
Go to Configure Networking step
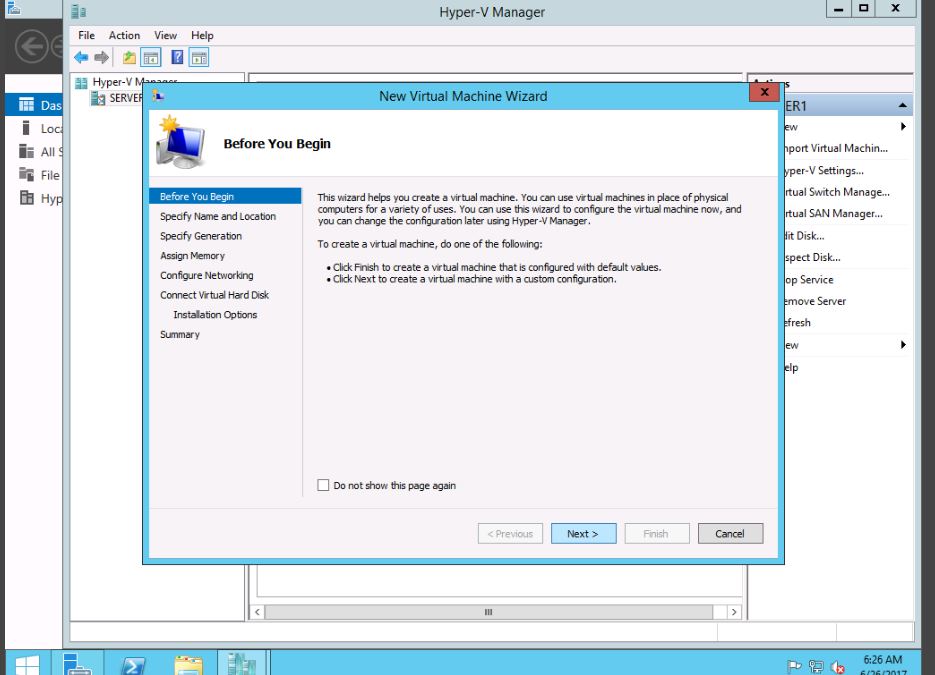coord(206,275)
